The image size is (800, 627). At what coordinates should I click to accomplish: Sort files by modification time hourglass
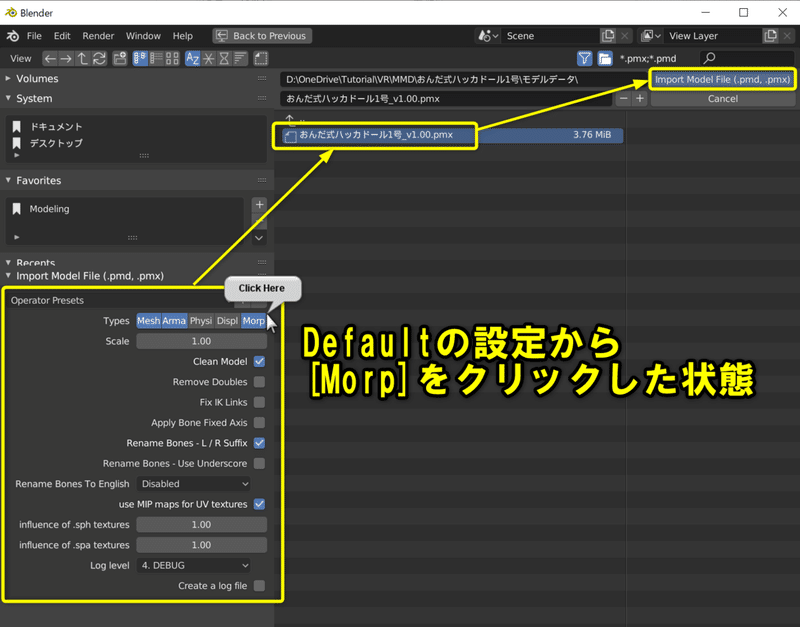pos(224,59)
